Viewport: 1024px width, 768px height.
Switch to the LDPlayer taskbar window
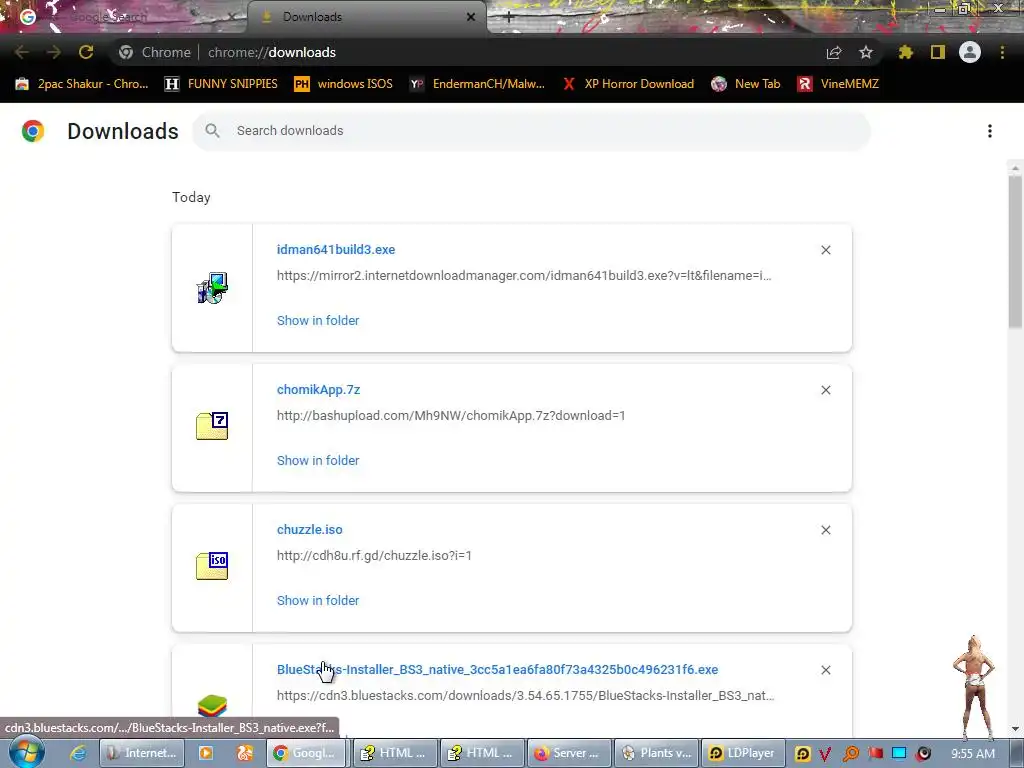[x=743, y=753]
